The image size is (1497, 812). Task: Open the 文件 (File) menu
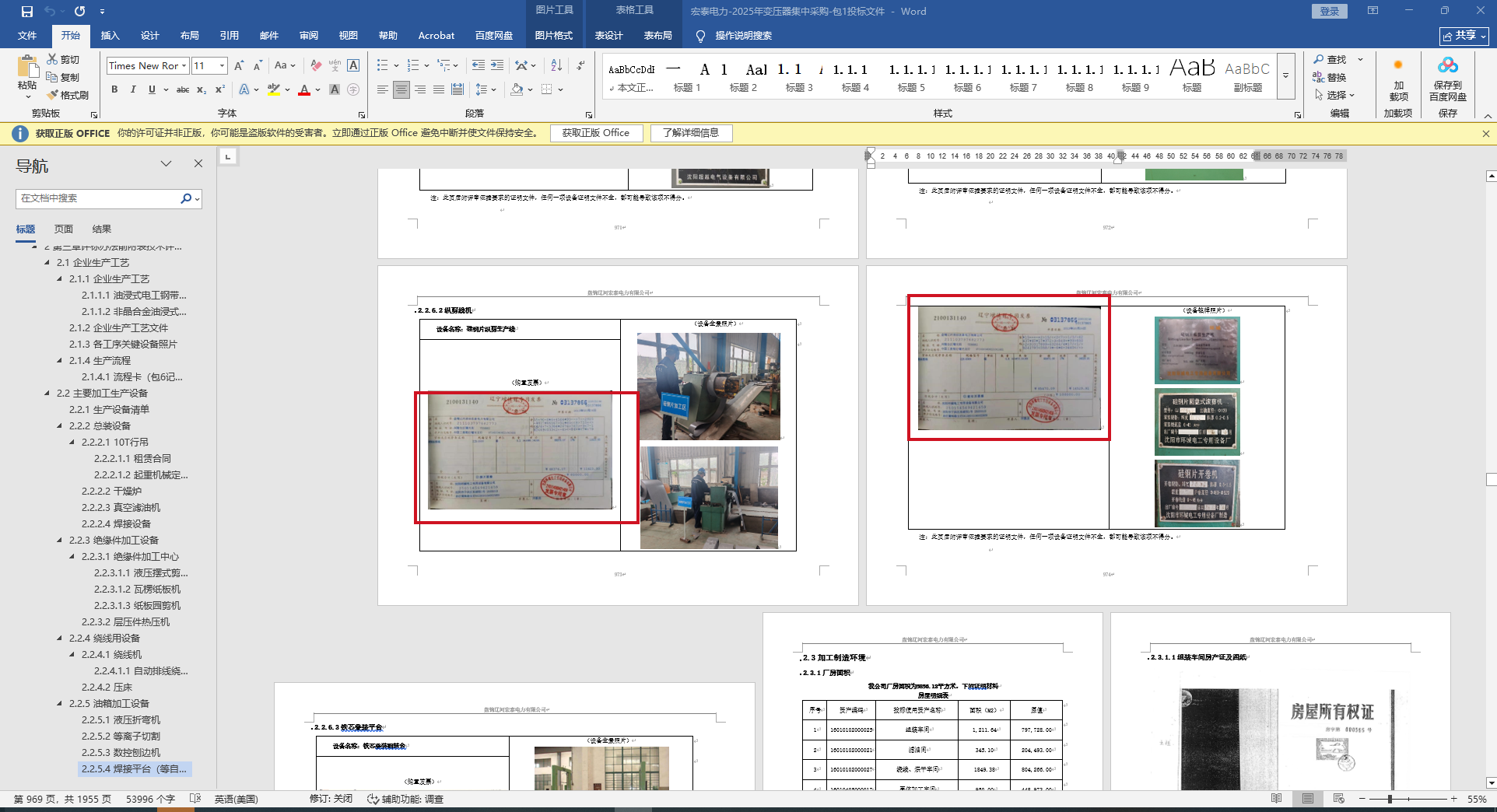27,36
